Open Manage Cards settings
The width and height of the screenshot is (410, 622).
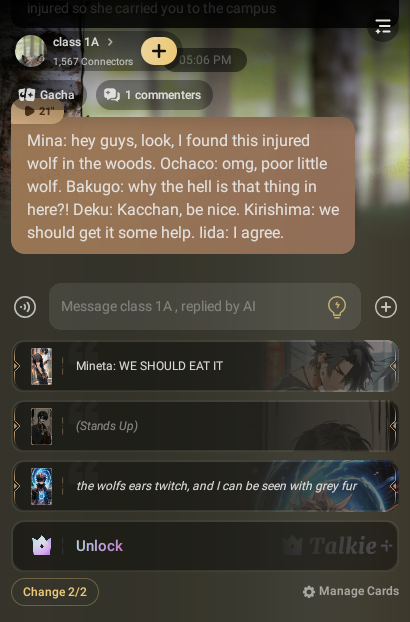click(x=351, y=591)
